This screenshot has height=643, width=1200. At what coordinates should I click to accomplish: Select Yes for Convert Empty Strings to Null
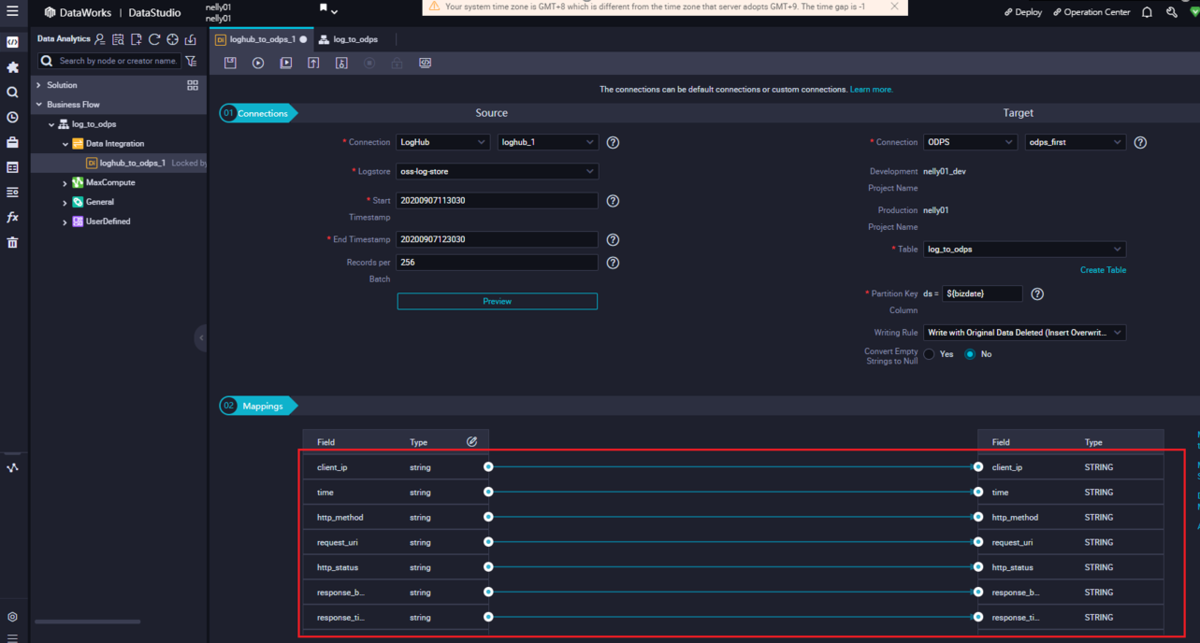tap(930, 354)
